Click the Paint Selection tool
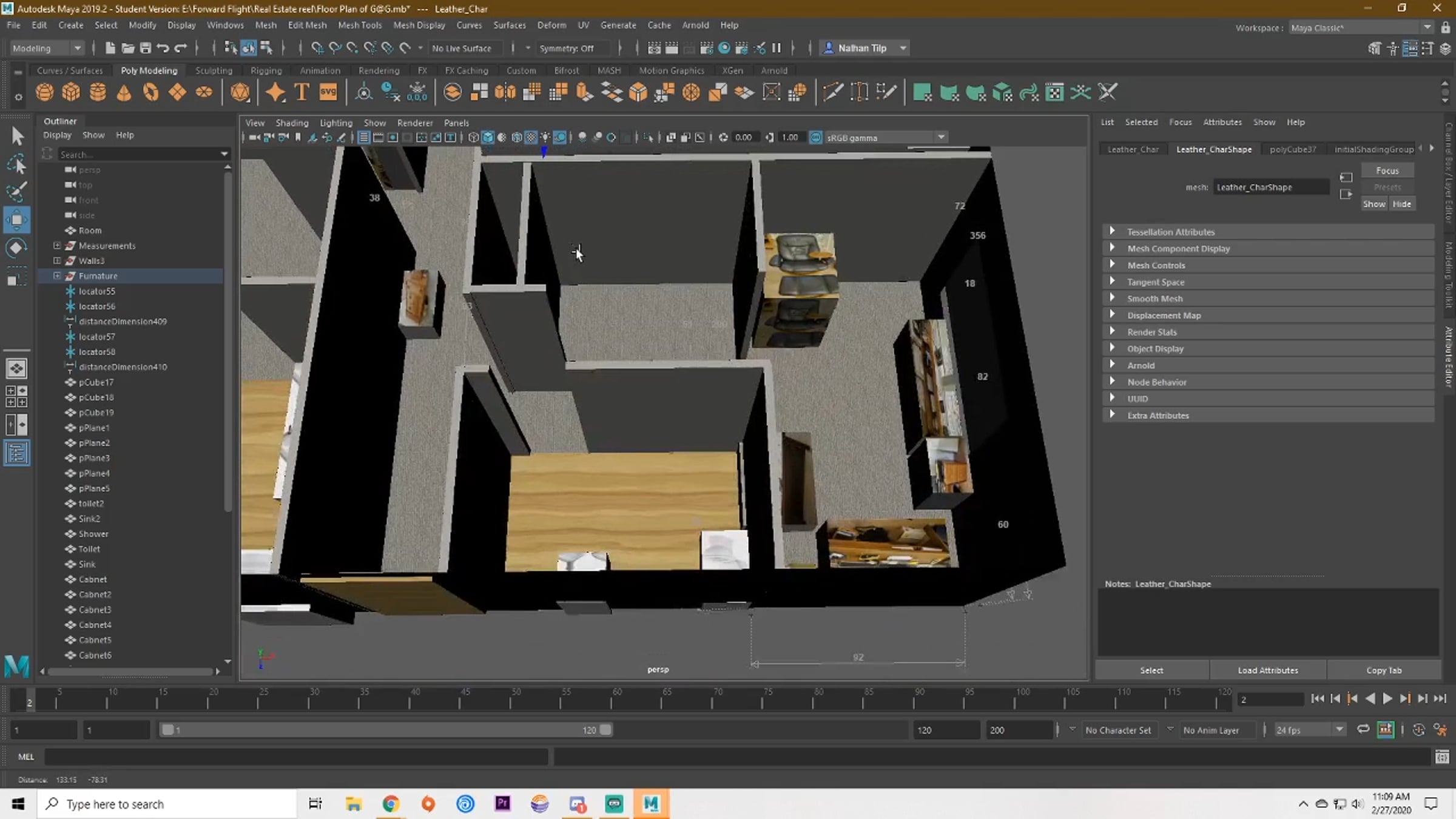Screen dimensions: 1456x819 [16, 192]
